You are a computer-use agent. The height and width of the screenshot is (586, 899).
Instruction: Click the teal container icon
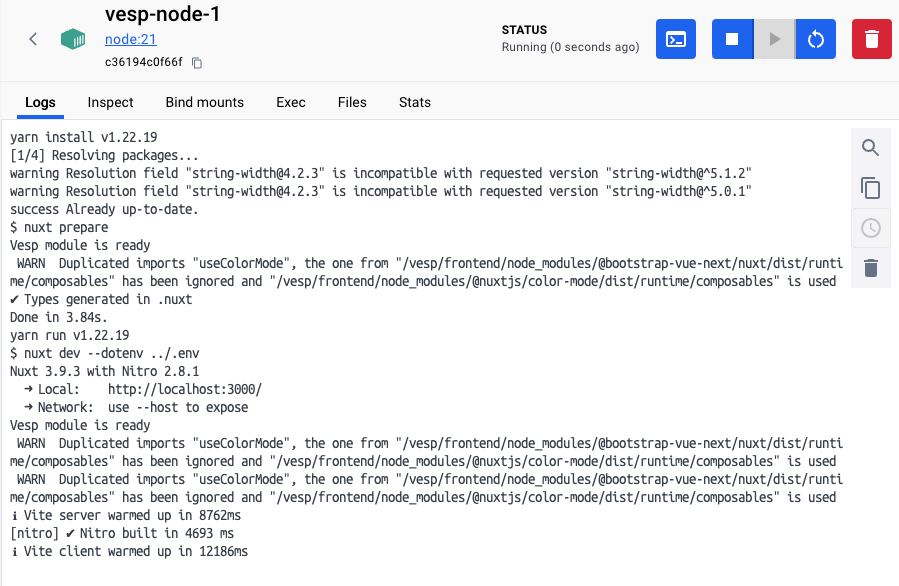[x=73, y=39]
